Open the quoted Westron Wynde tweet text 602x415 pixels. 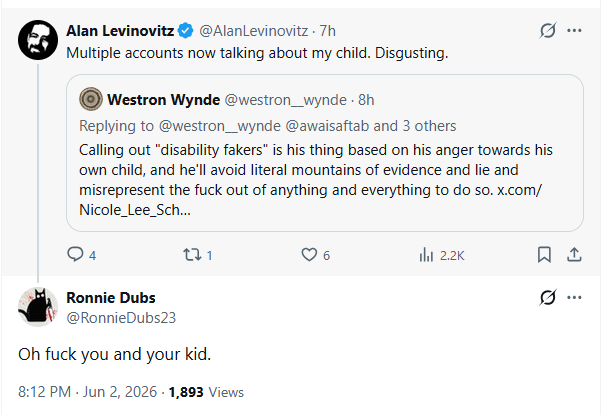click(316, 180)
